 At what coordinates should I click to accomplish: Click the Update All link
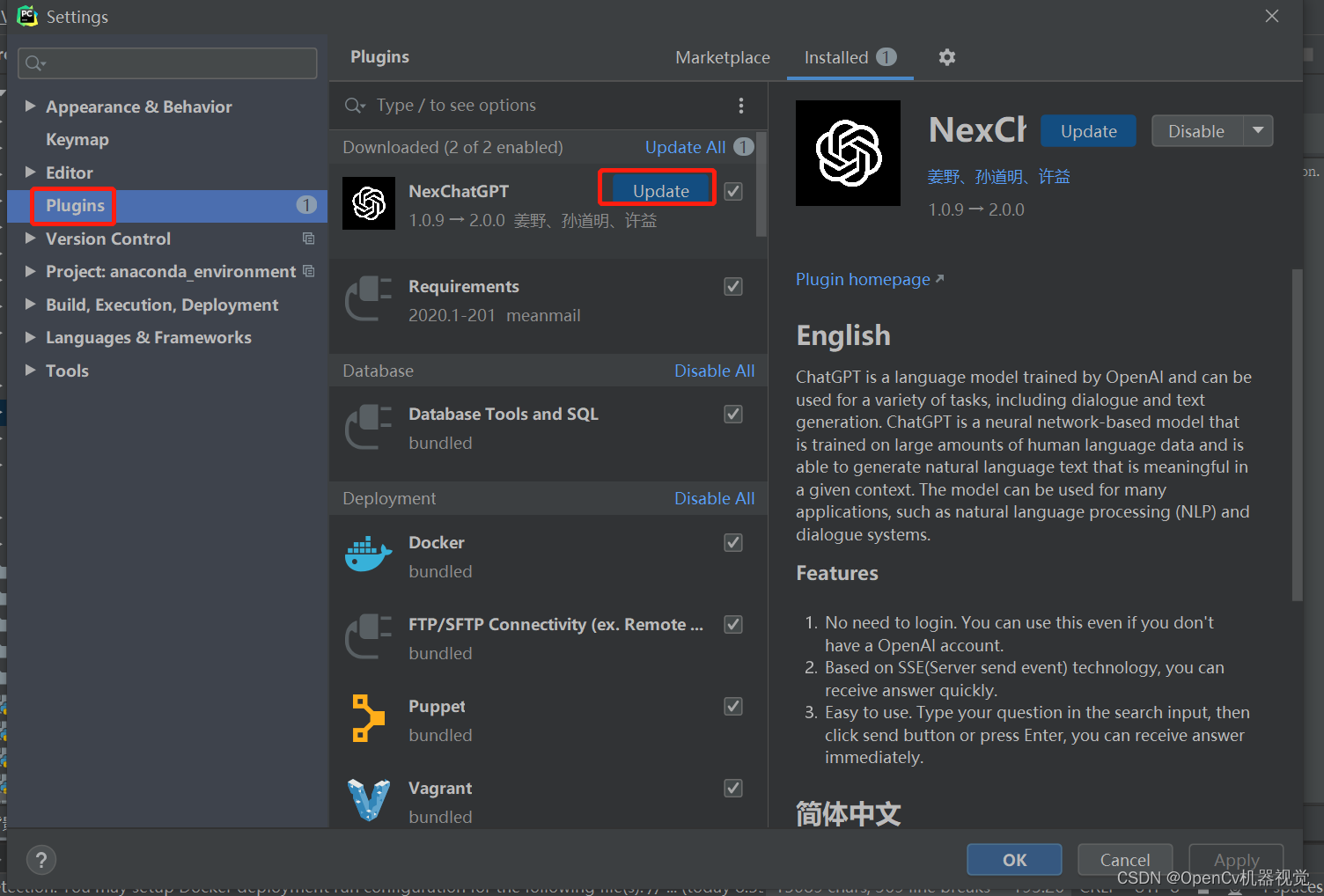685,147
